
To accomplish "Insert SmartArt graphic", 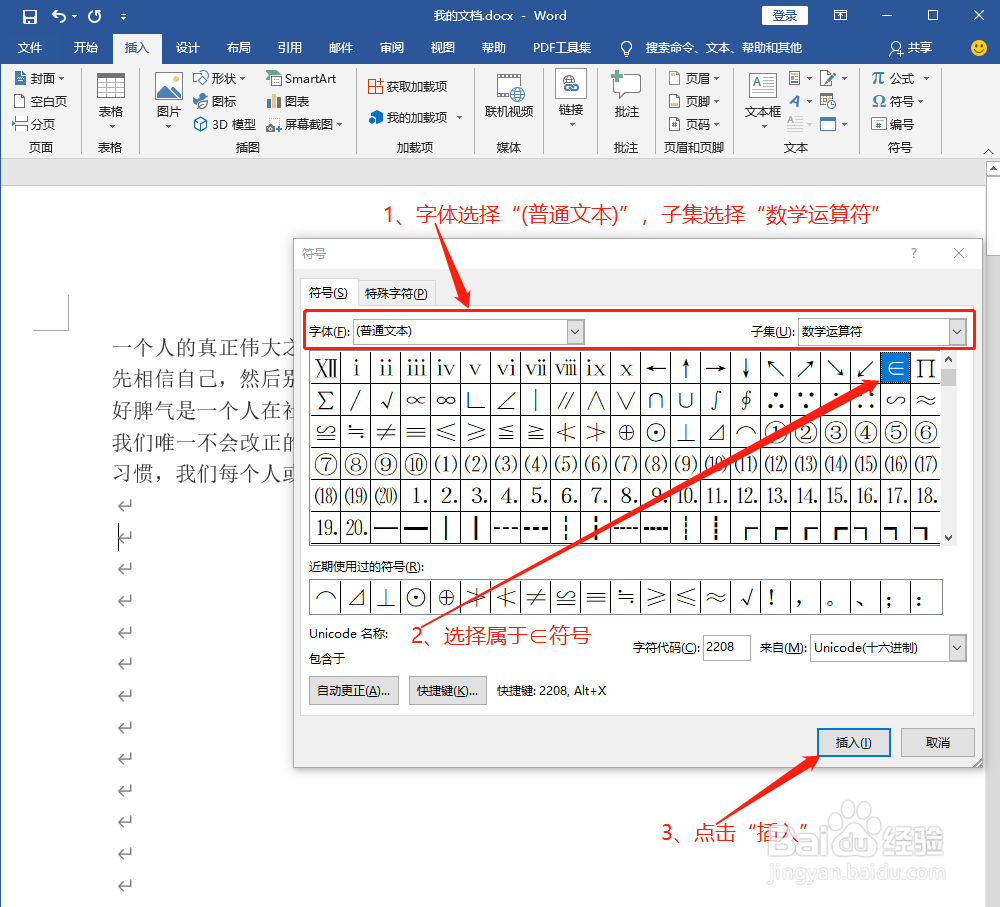I will [301, 78].
